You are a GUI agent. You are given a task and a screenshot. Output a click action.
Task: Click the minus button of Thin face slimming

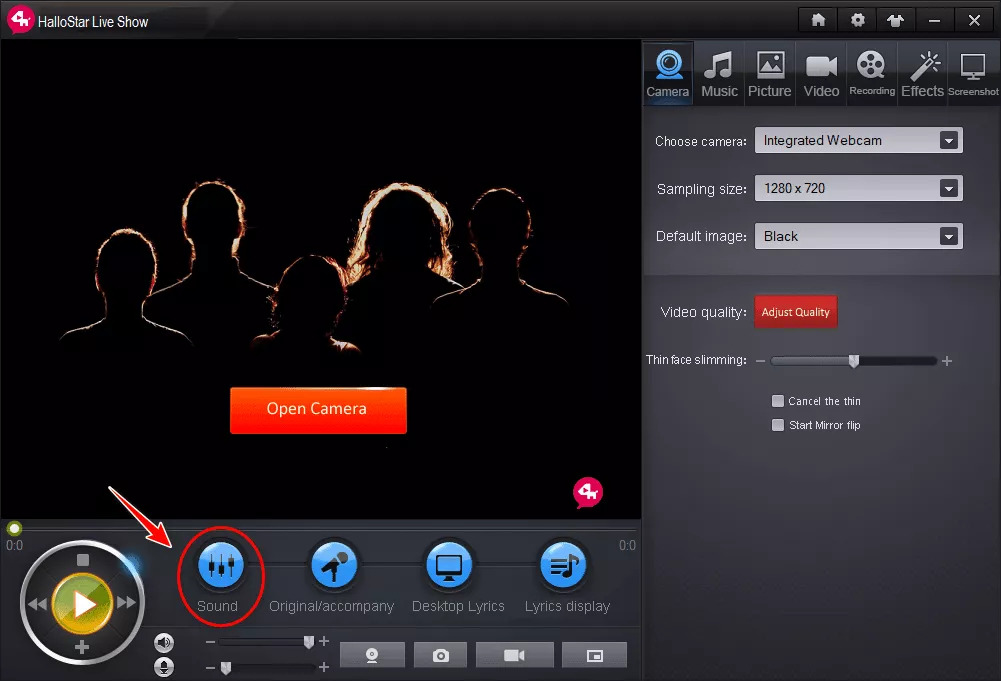click(x=760, y=361)
